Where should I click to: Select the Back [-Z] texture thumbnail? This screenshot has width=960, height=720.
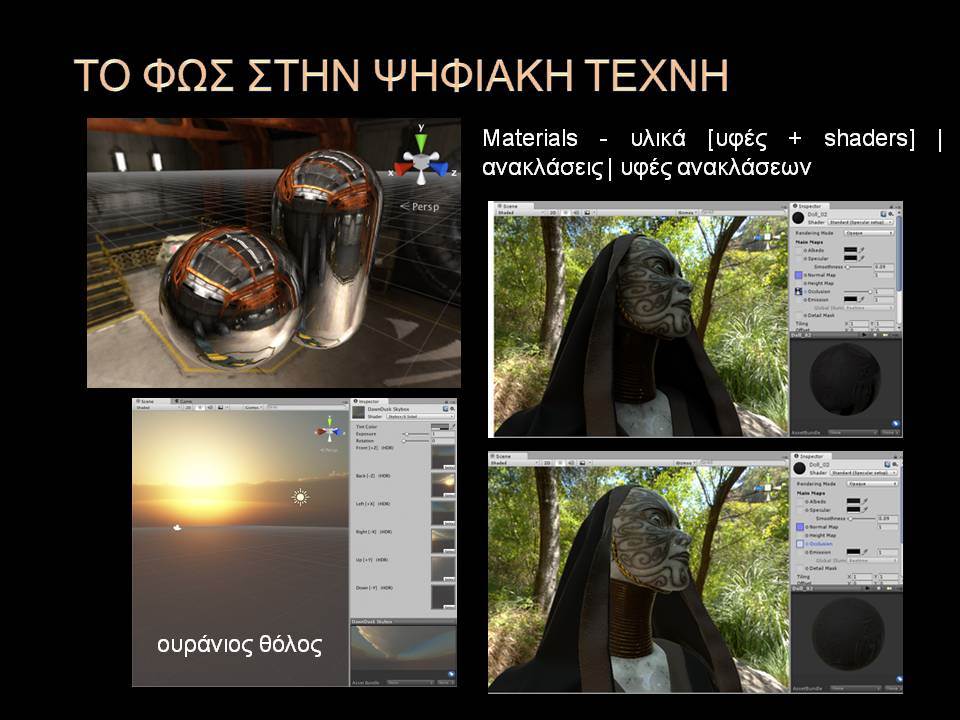443,486
